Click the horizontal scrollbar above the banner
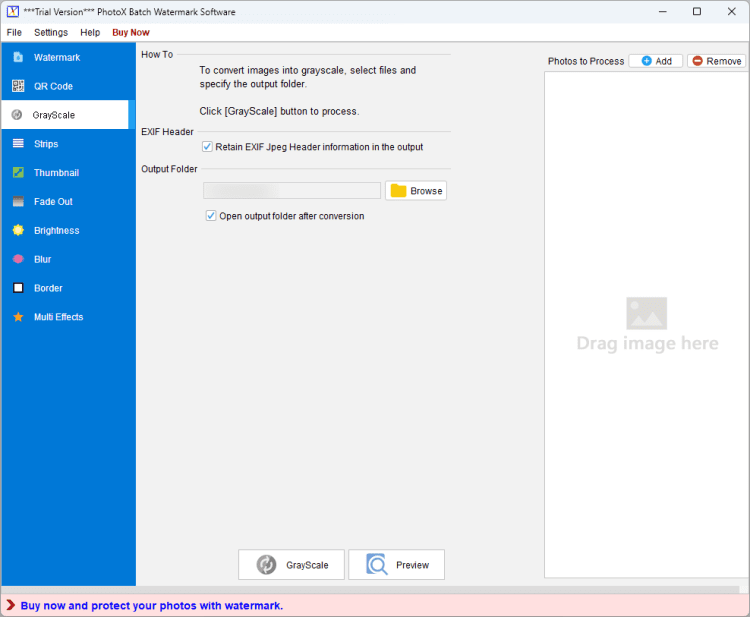750x617 pixels. [371, 589]
